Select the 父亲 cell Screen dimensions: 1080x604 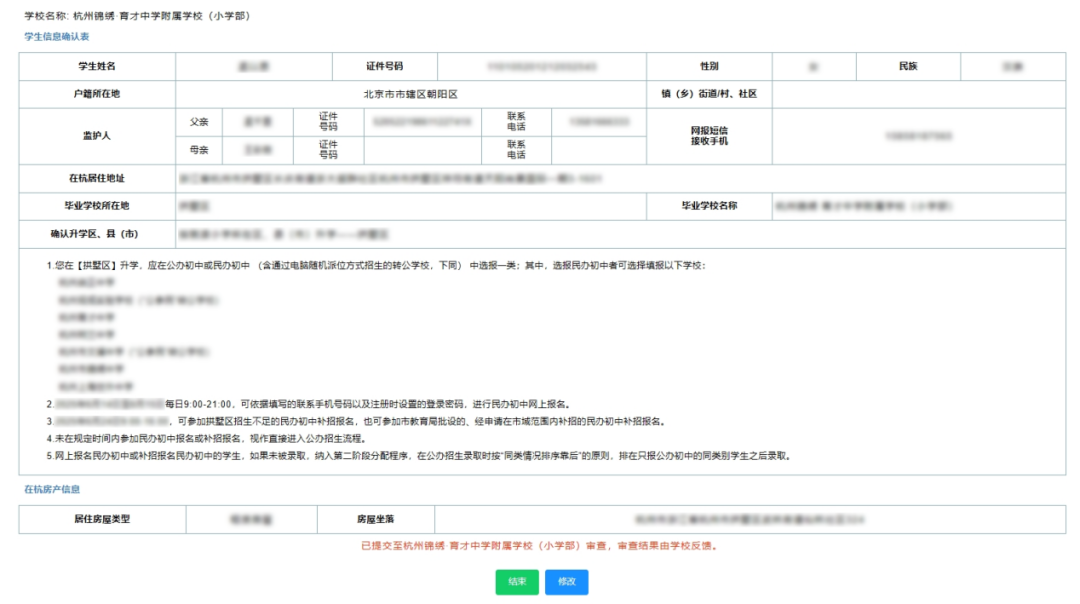click(x=199, y=122)
